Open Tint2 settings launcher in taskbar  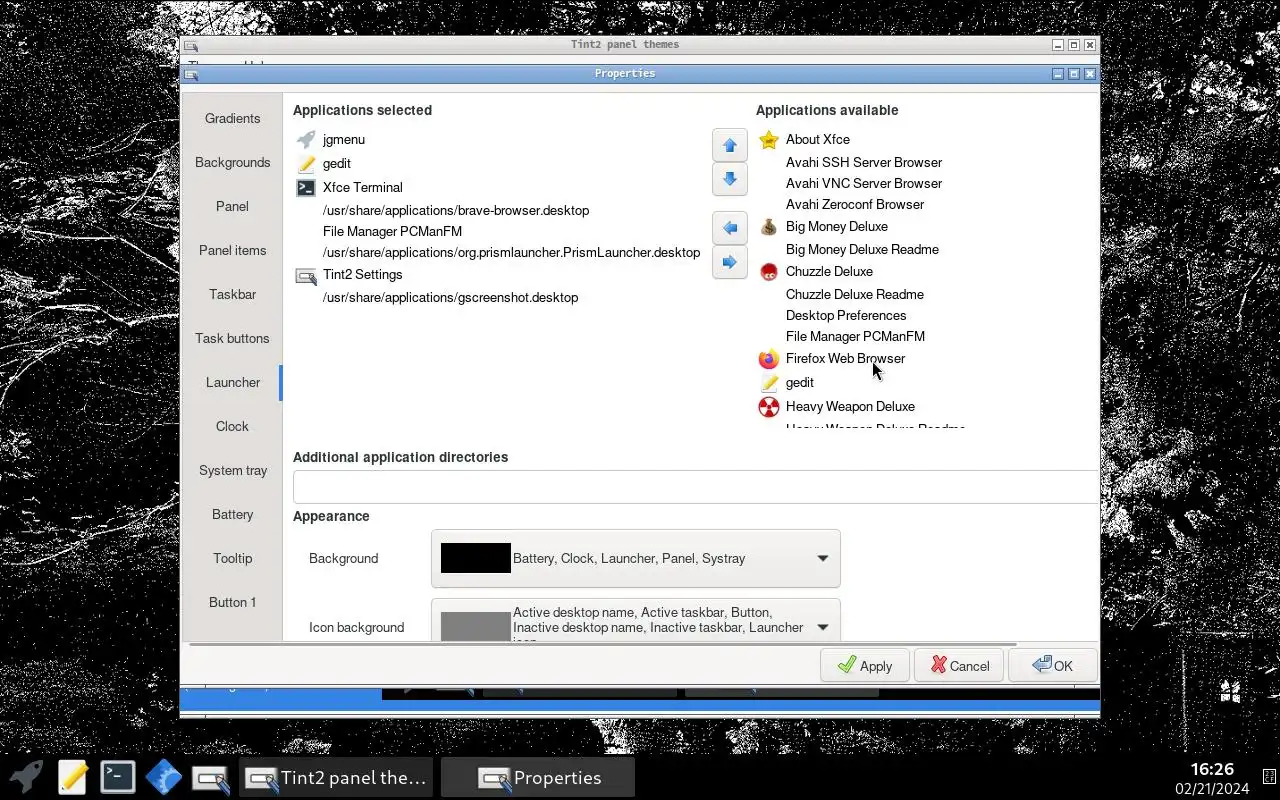(x=210, y=778)
